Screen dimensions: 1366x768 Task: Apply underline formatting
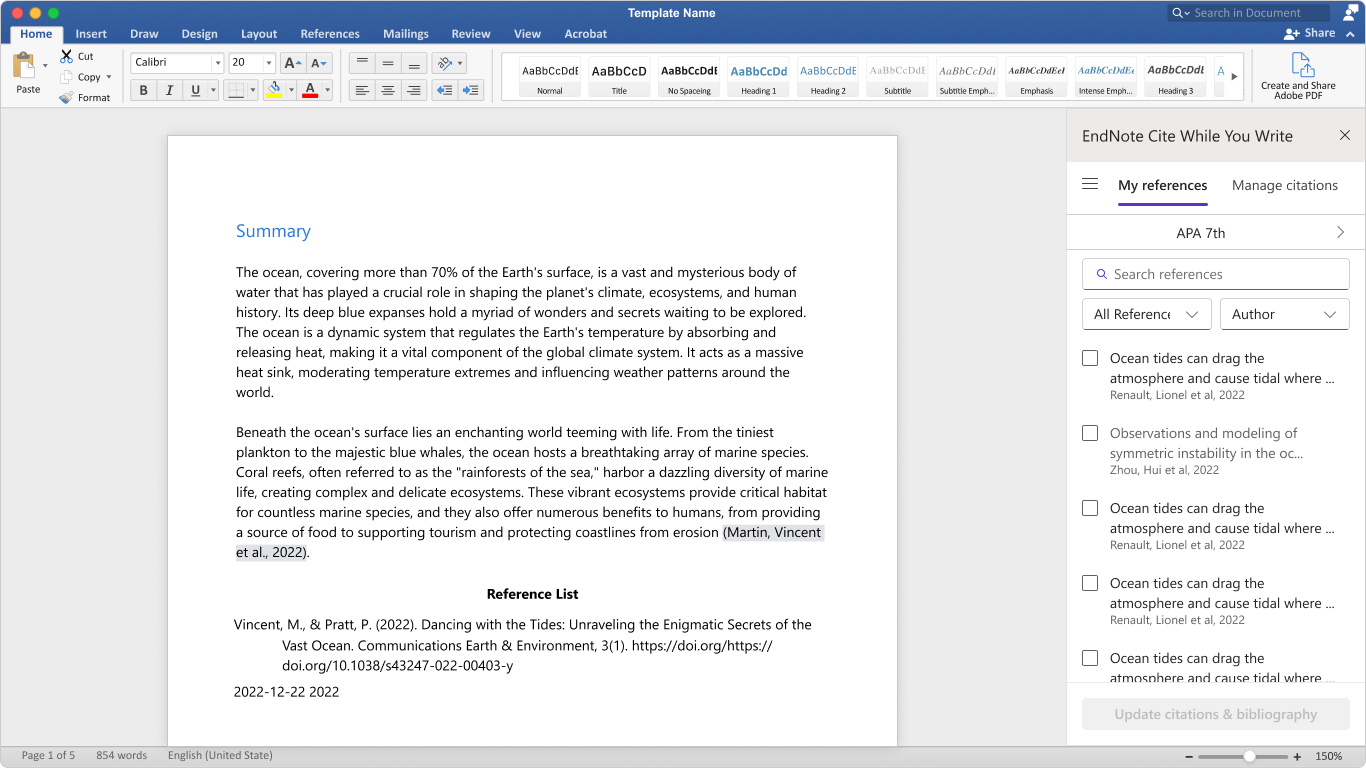click(196, 90)
